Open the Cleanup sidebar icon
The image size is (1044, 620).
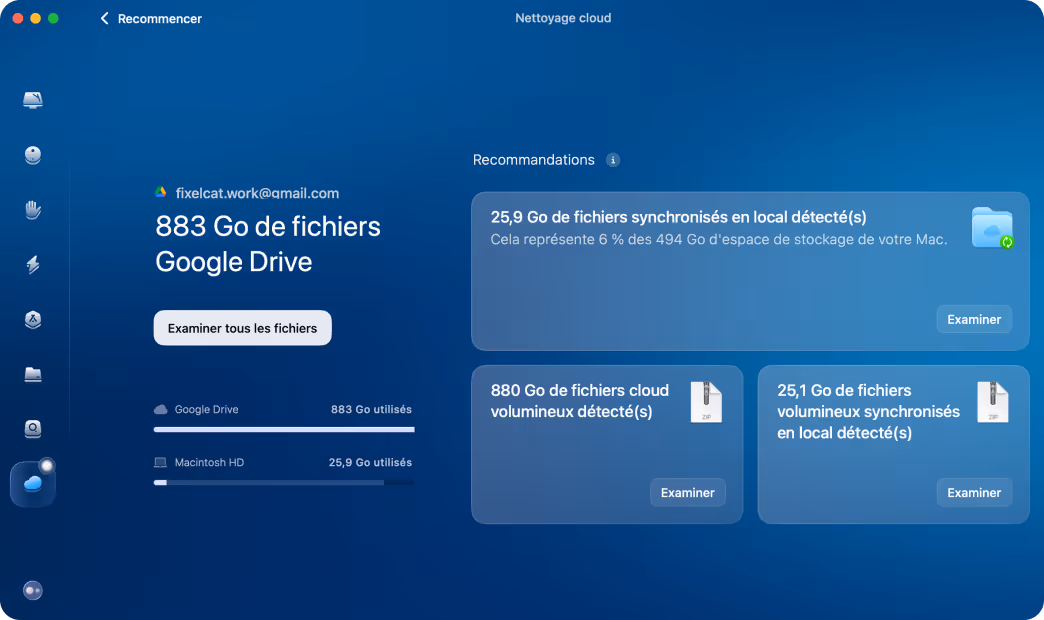pyautogui.click(x=33, y=155)
